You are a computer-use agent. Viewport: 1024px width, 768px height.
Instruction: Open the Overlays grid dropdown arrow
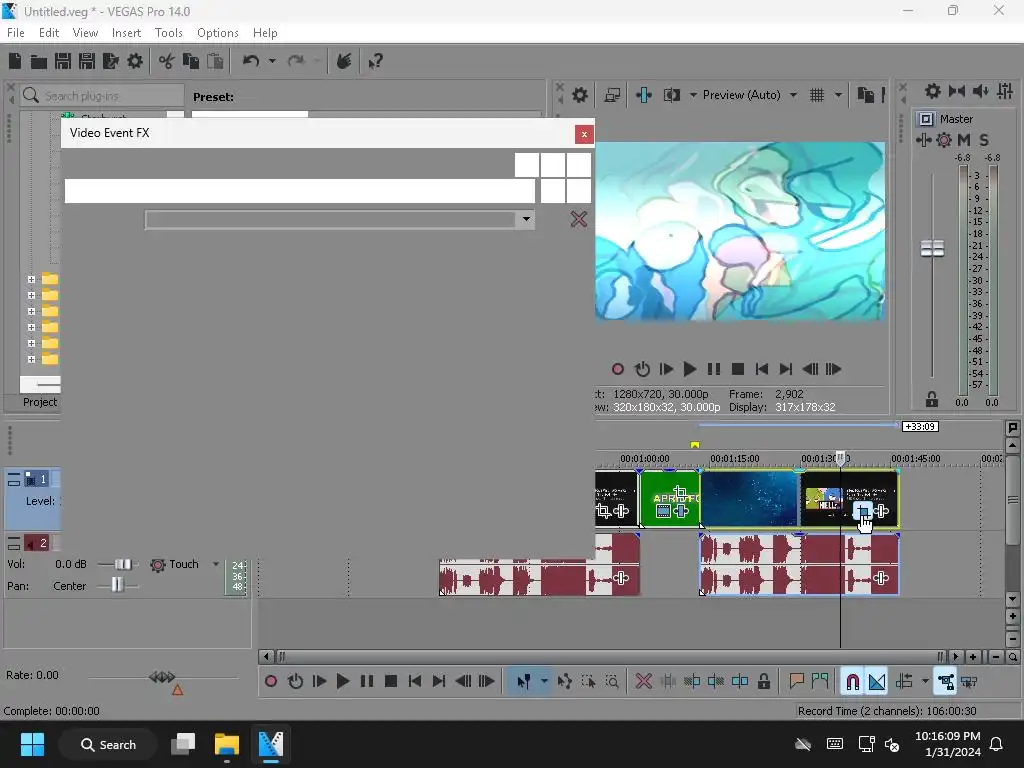(x=838, y=95)
